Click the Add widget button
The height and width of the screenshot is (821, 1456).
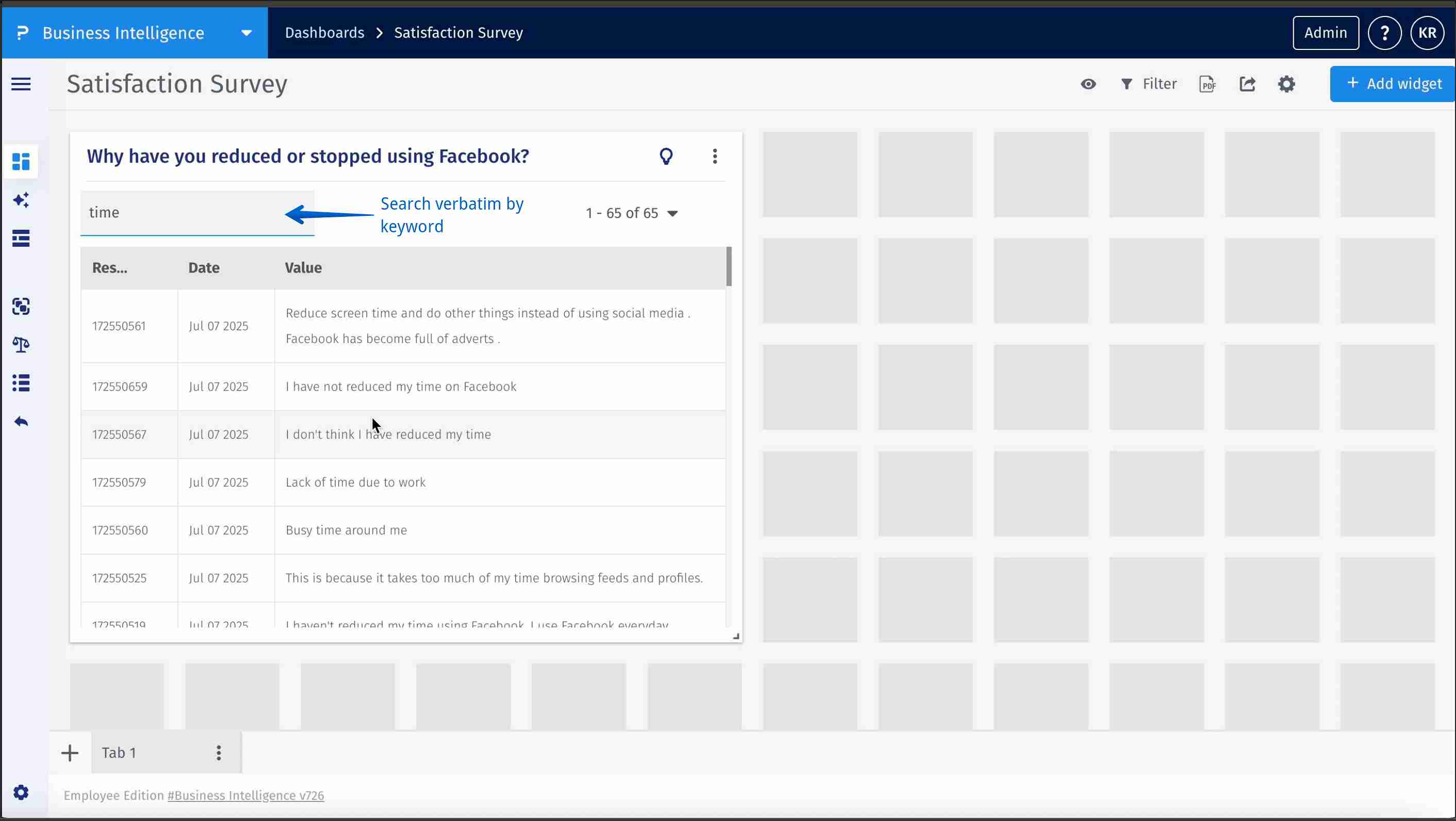[x=1393, y=83]
